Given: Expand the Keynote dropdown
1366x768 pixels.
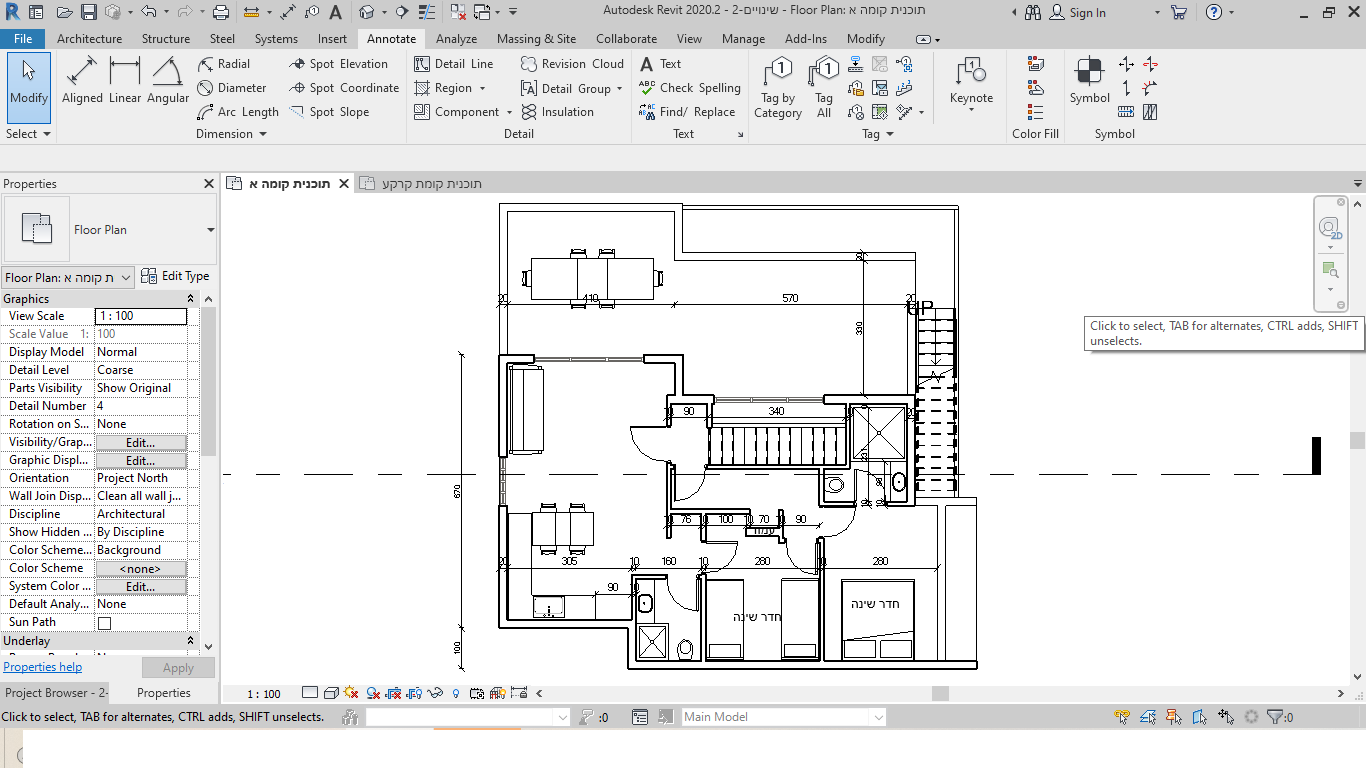Looking at the screenshot, I should pos(971,110).
